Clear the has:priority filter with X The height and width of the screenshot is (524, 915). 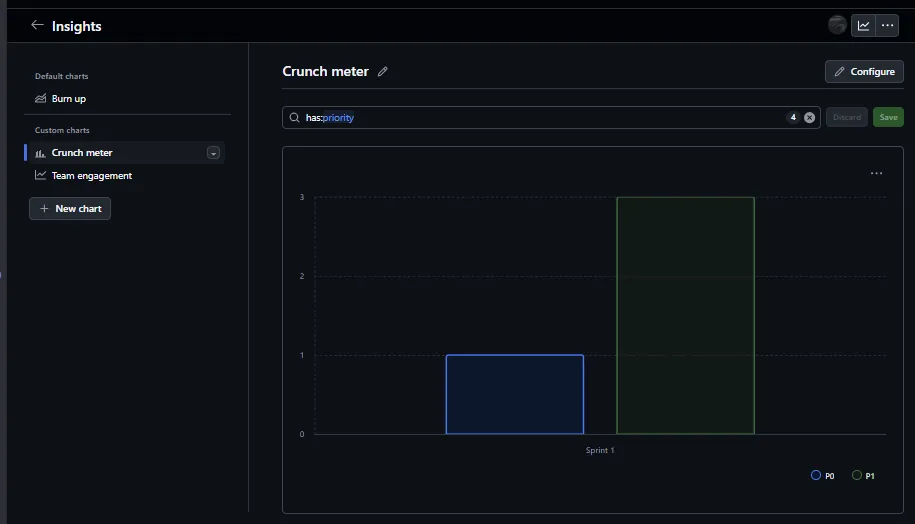(x=809, y=118)
